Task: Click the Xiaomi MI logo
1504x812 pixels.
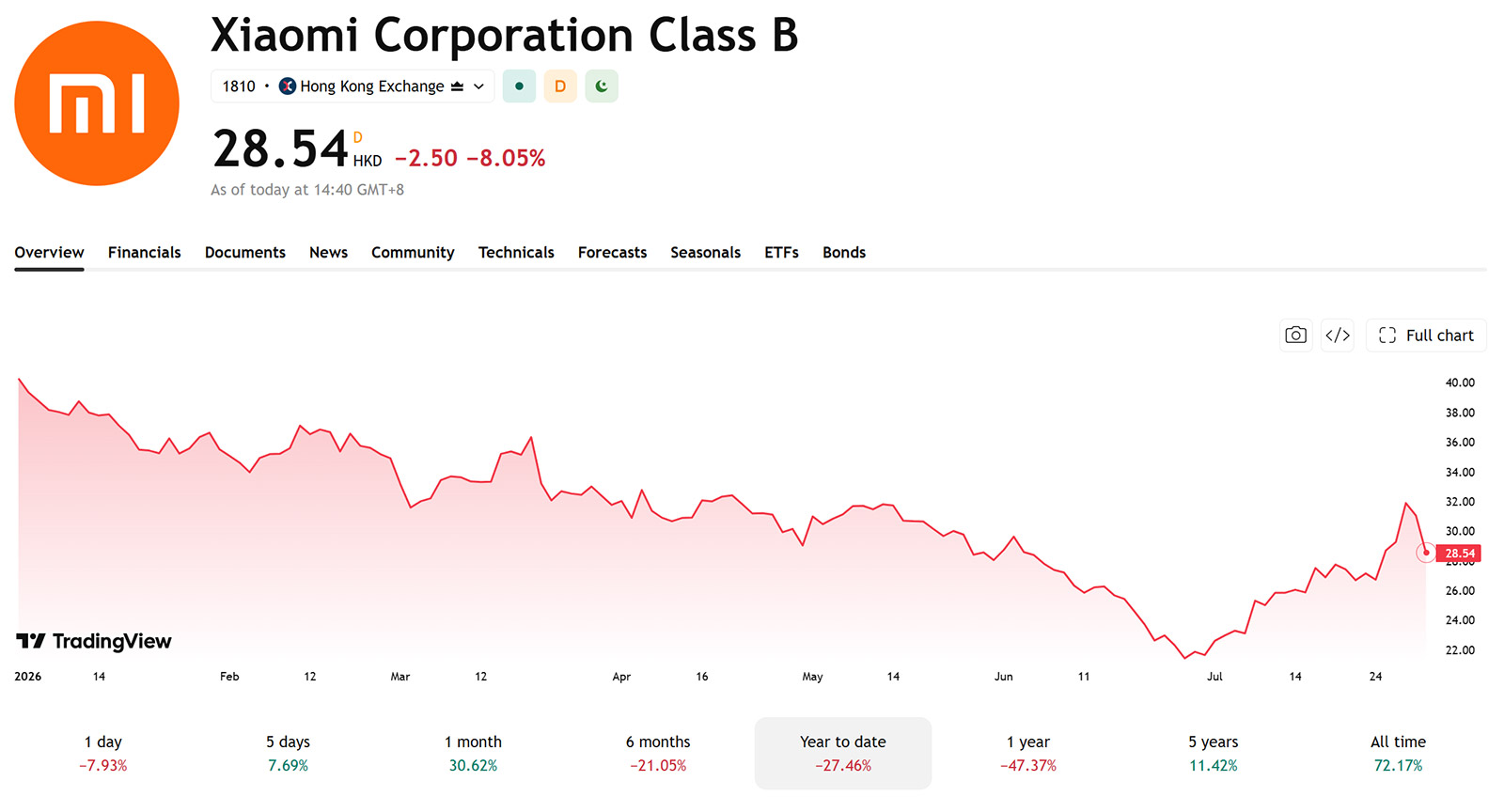Action: pos(97,103)
